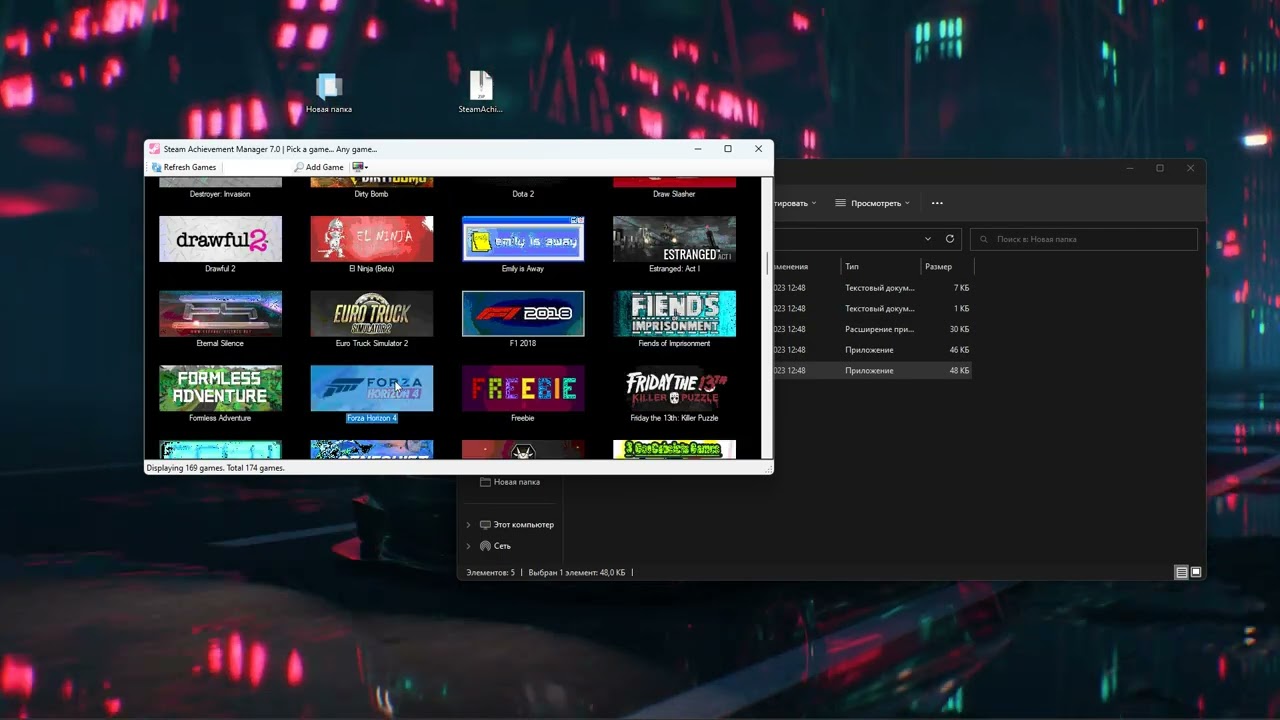Open the game filter dropdown next to Add Game
The height and width of the screenshot is (720, 1280).
pos(360,167)
